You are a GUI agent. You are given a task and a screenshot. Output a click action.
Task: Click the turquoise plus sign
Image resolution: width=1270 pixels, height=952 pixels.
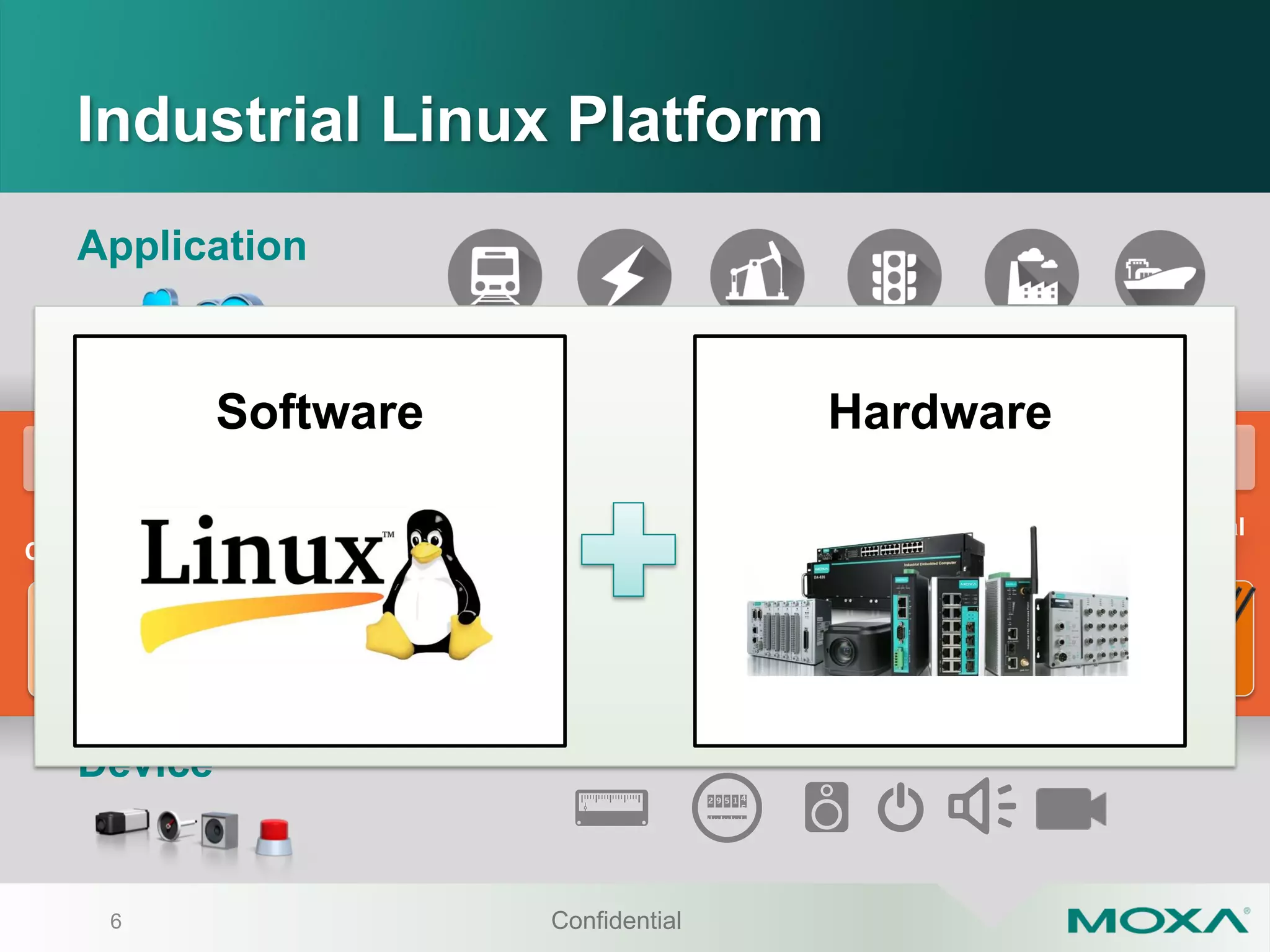628,549
